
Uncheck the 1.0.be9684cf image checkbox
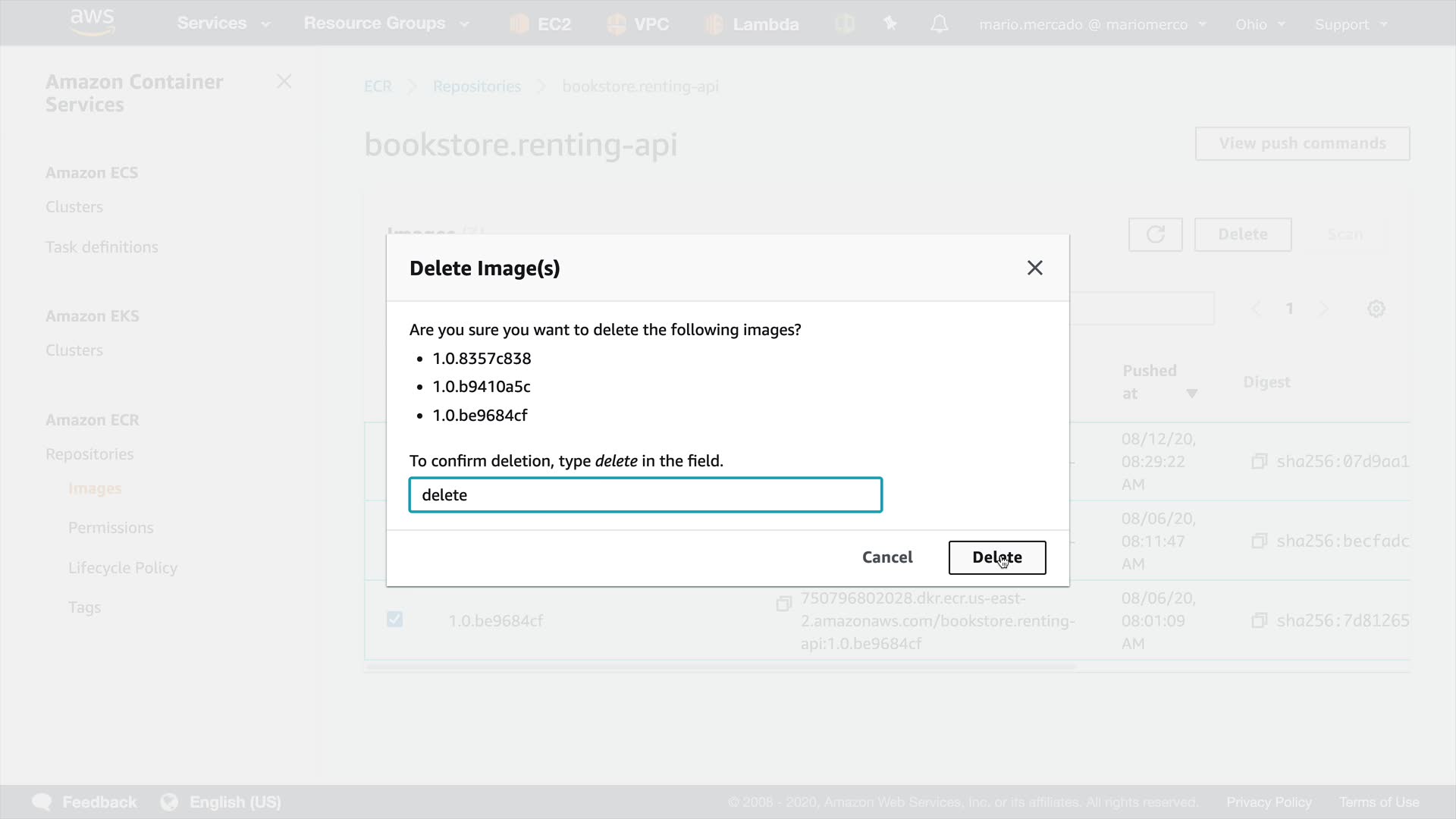(394, 620)
